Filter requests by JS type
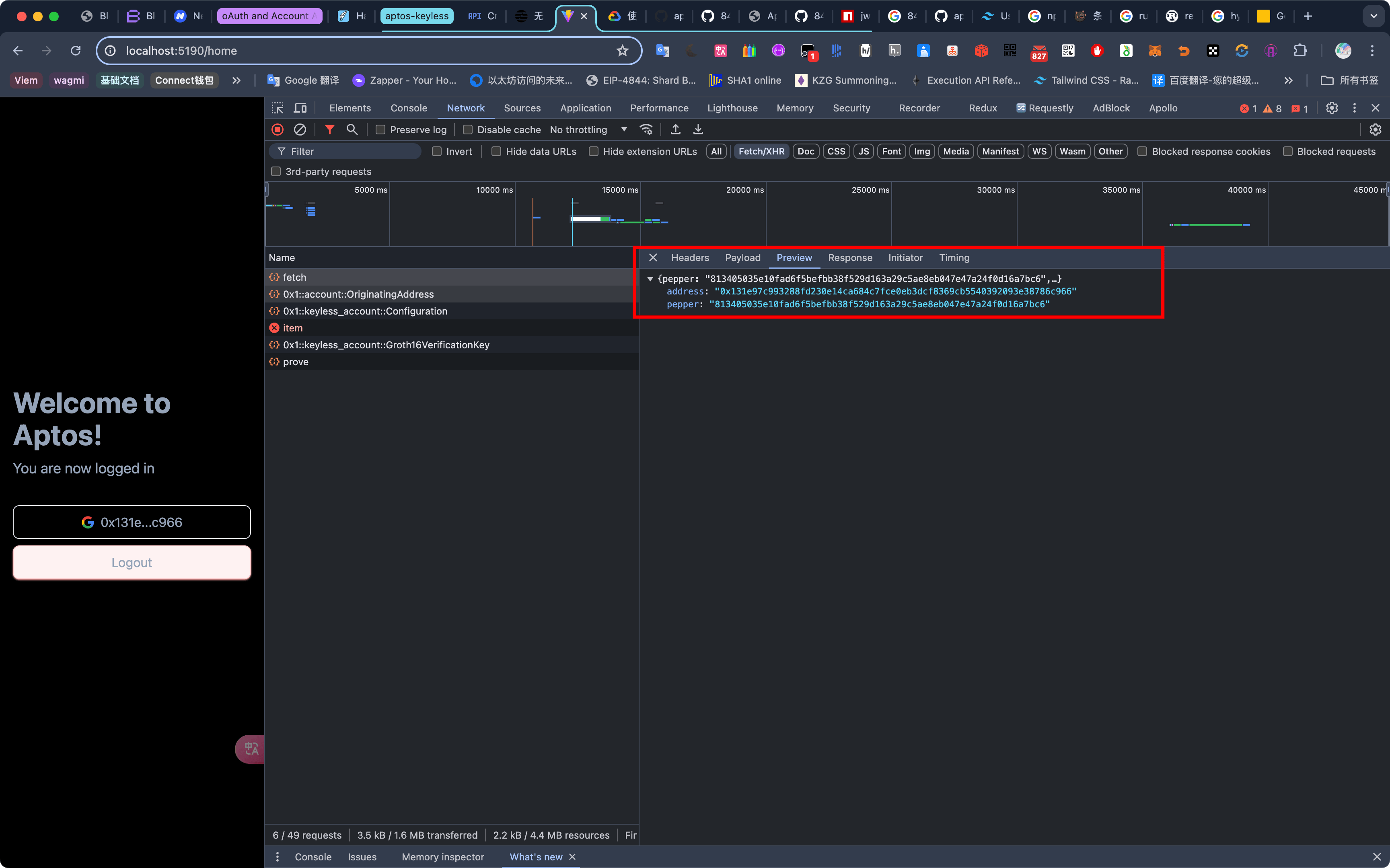This screenshot has width=1390, height=868. coord(864,152)
